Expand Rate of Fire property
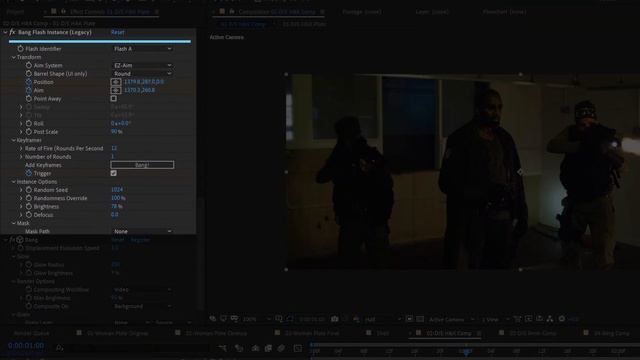The width and height of the screenshot is (640, 360). pos(21,148)
